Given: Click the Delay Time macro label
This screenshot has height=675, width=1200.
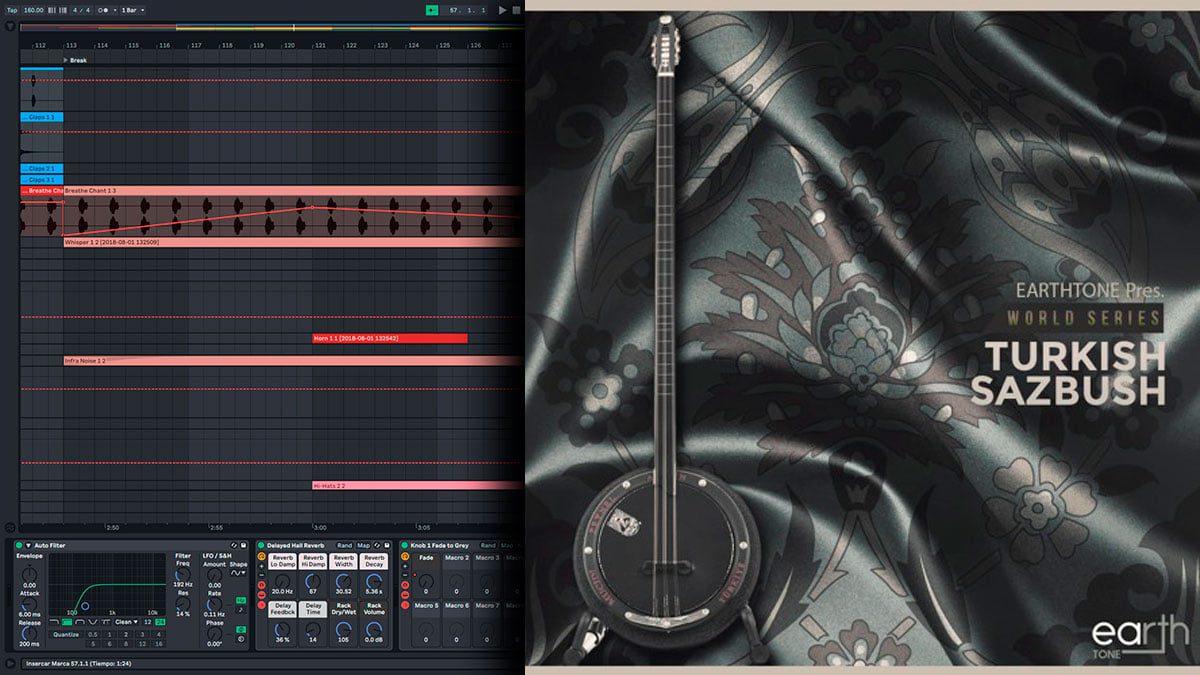Looking at the screenshot, I should pos(313,609).
